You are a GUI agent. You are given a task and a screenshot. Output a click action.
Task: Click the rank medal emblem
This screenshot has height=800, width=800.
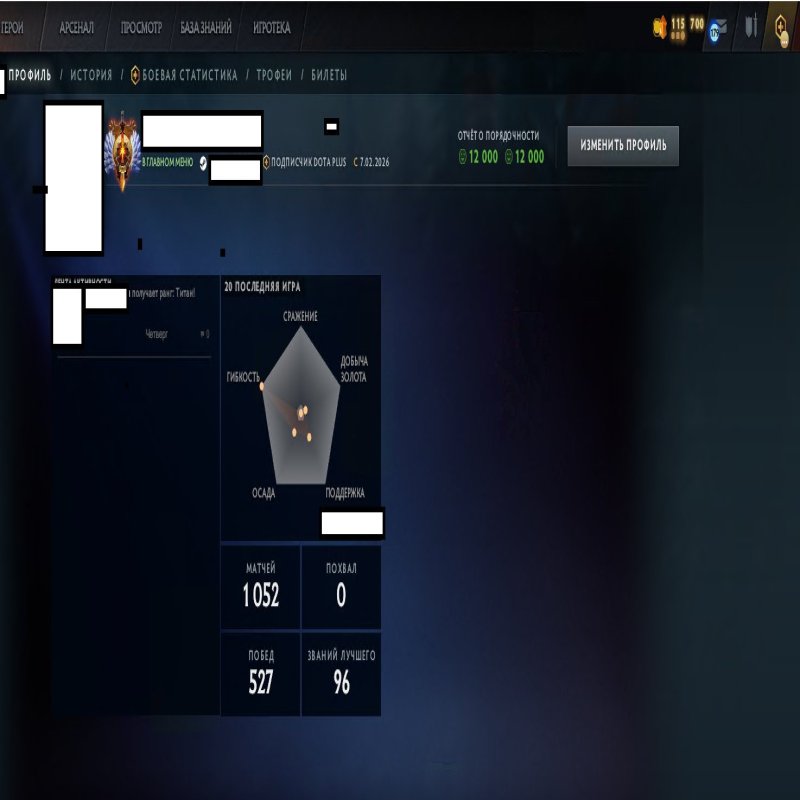(x=122, y=152)
